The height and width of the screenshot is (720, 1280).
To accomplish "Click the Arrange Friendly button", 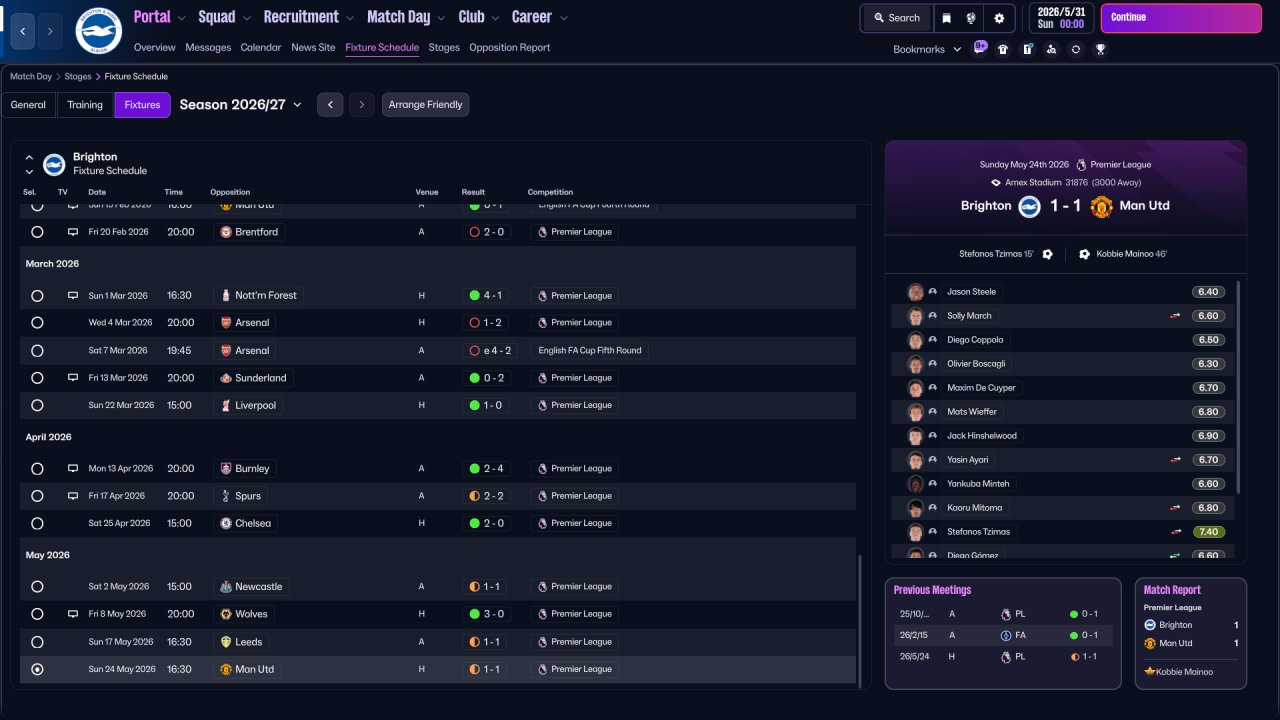I will [425, 105].
